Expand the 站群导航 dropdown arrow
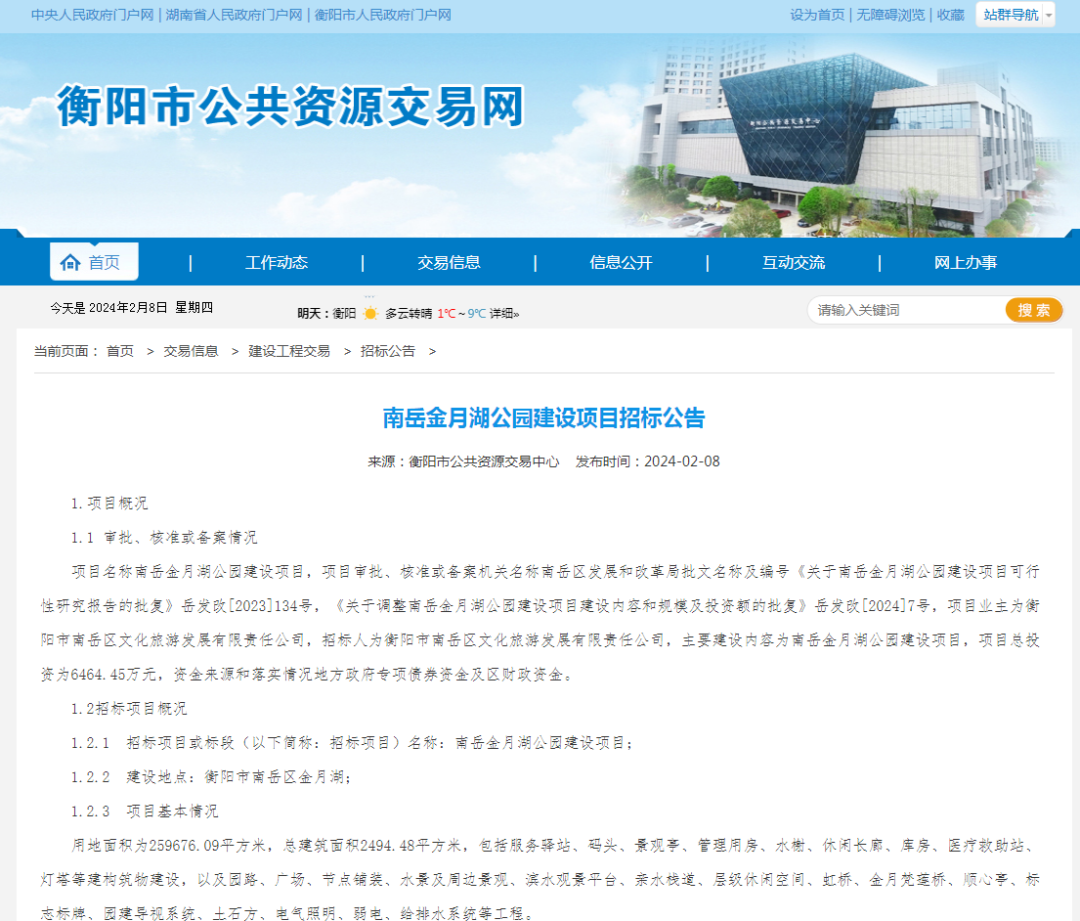The width and height of the screenshot is (1080, 921). 1048,15
